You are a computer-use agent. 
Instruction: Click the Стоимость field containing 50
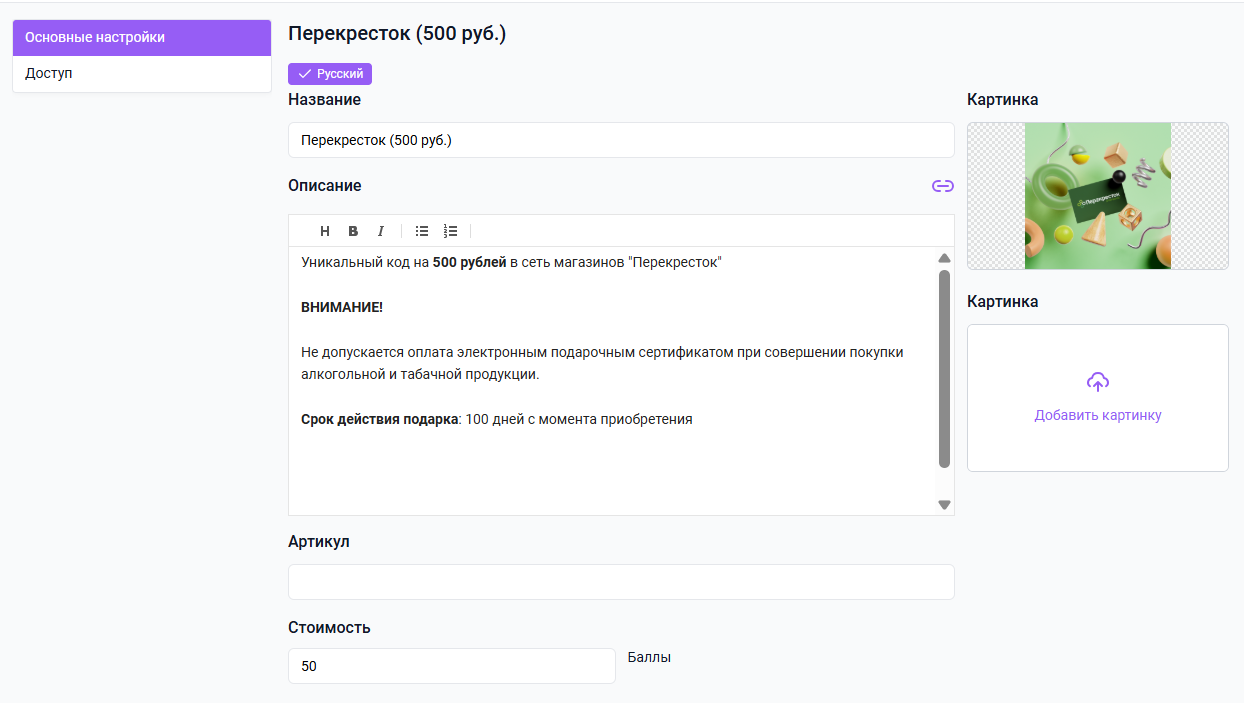[x=451, y=666]
